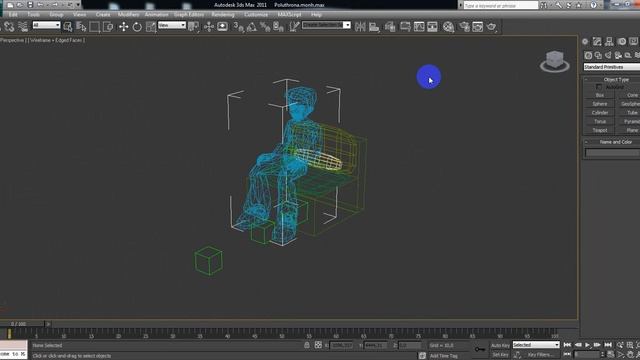
Task: Select the Move transform tool
Action: click(x=123, y=27)
